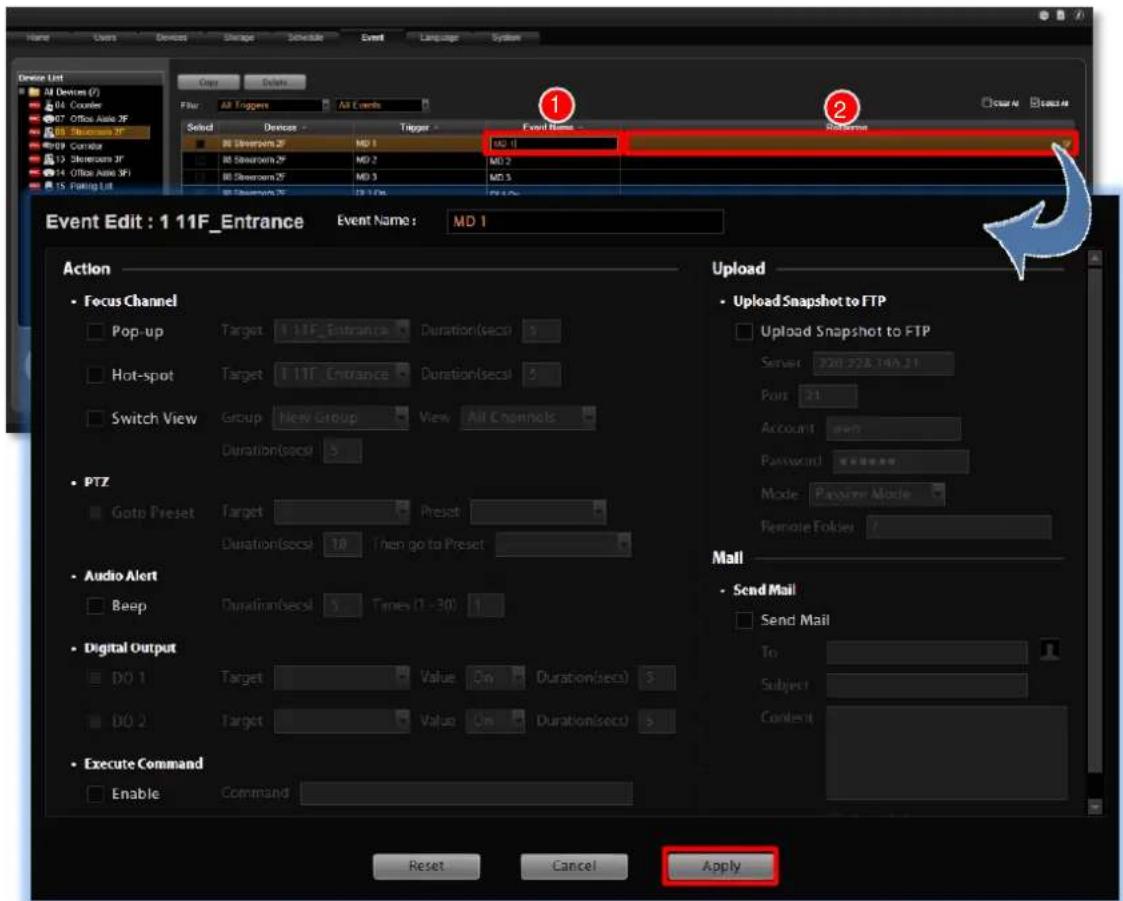Click the Event Edit scrollbar up arrow
Screen dimensions: 1123x901
pyautogui.click(x=1094, y=259)
